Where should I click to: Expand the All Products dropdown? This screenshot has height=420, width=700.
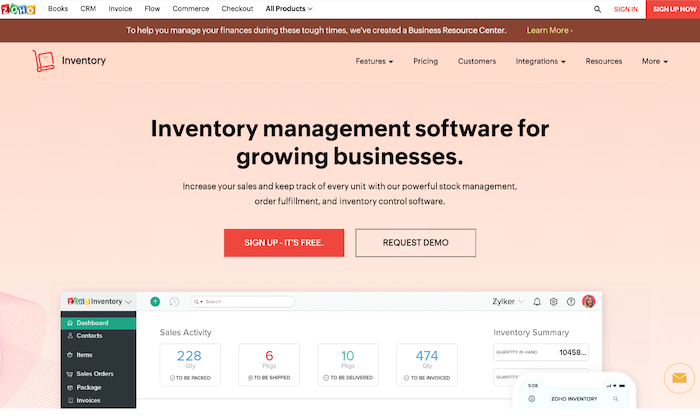tap(289, 8)
